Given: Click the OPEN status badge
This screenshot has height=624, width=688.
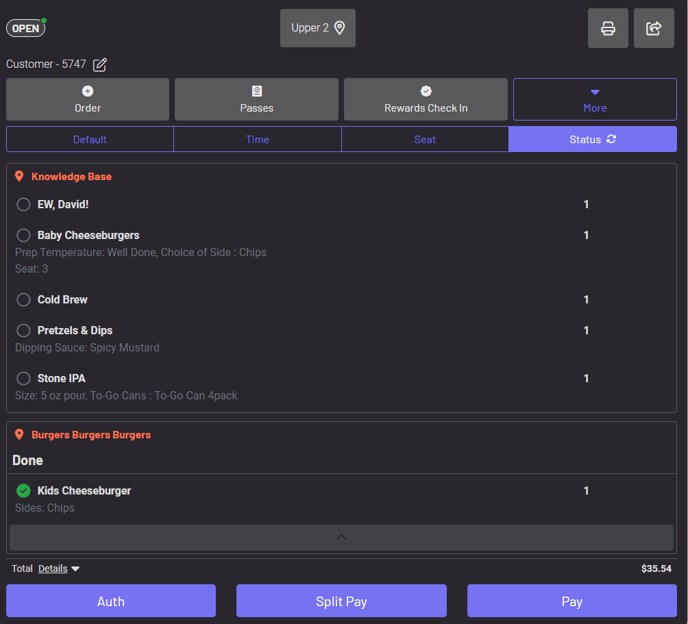Looking at the screenshot, I should [x=25, y=28].
